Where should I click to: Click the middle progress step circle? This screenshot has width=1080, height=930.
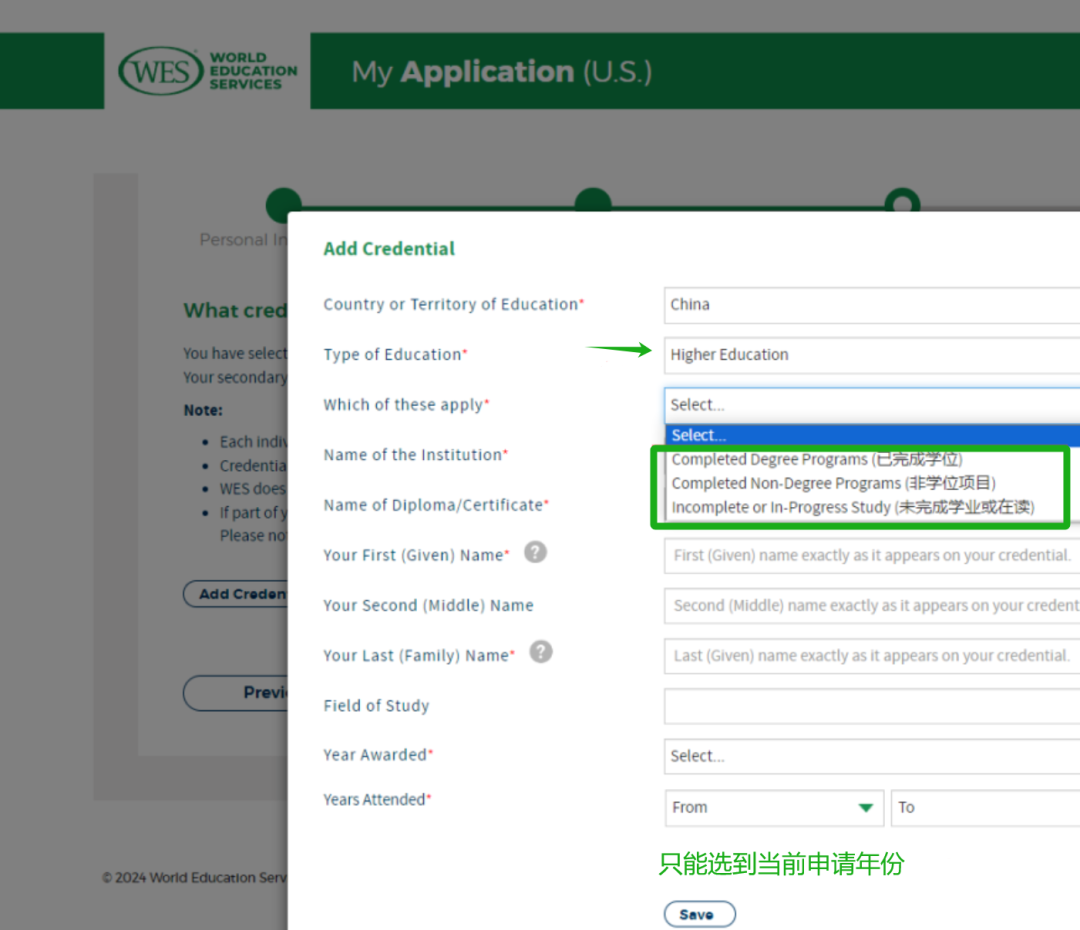pyautogui.click(x=593, y=202)
